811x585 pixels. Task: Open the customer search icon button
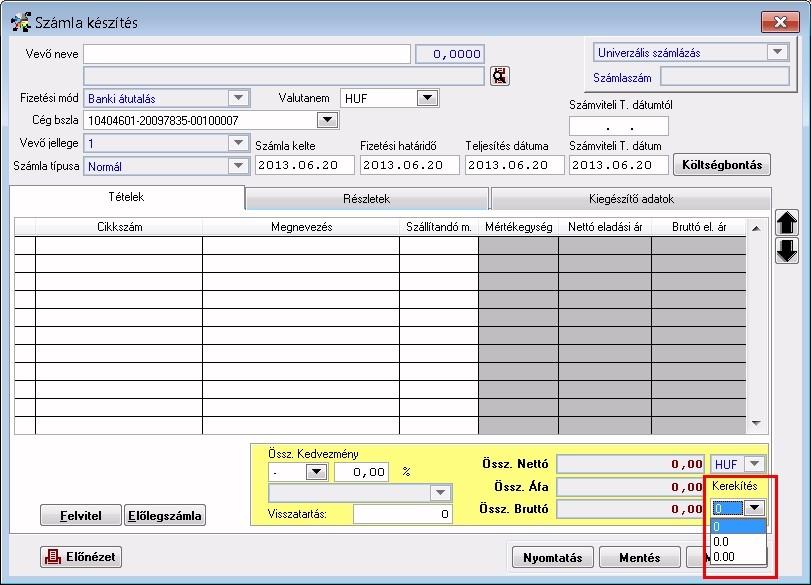click(x=500, y=76)
